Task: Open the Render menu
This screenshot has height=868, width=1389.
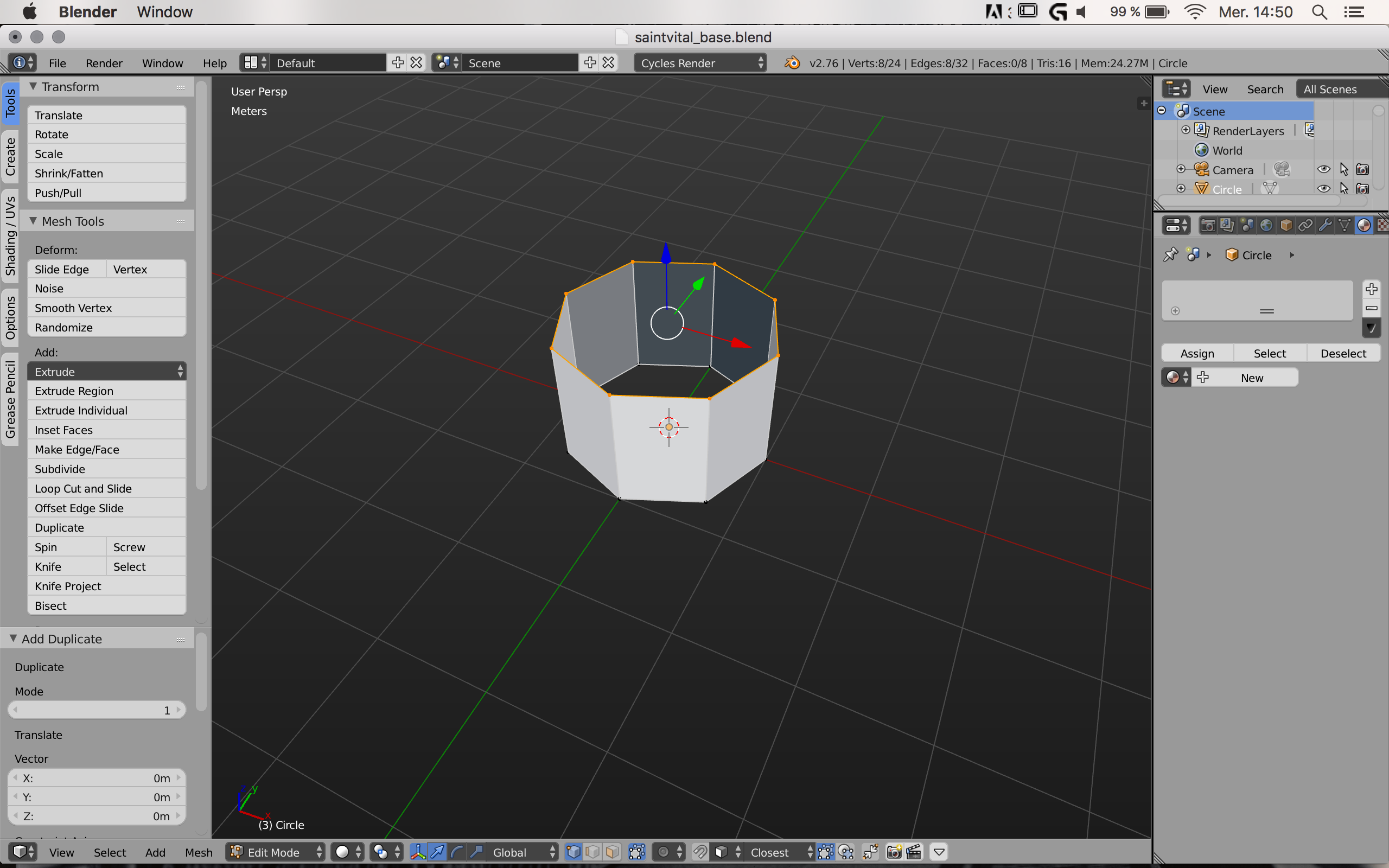Action: pyautogui.click(x=104, y=63)
